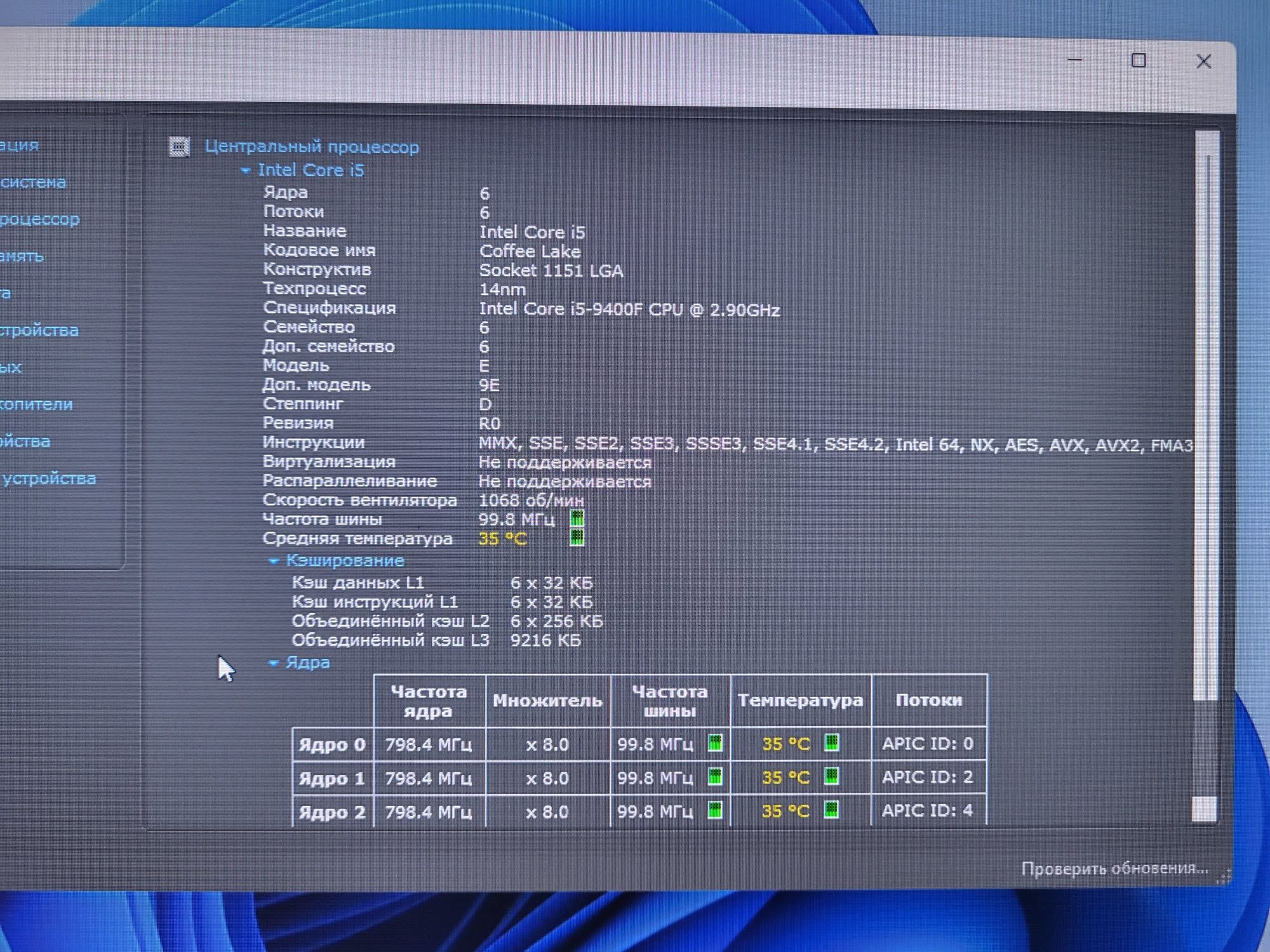Click 'Объединённый кэш L2' row

[x=447, y=621]
